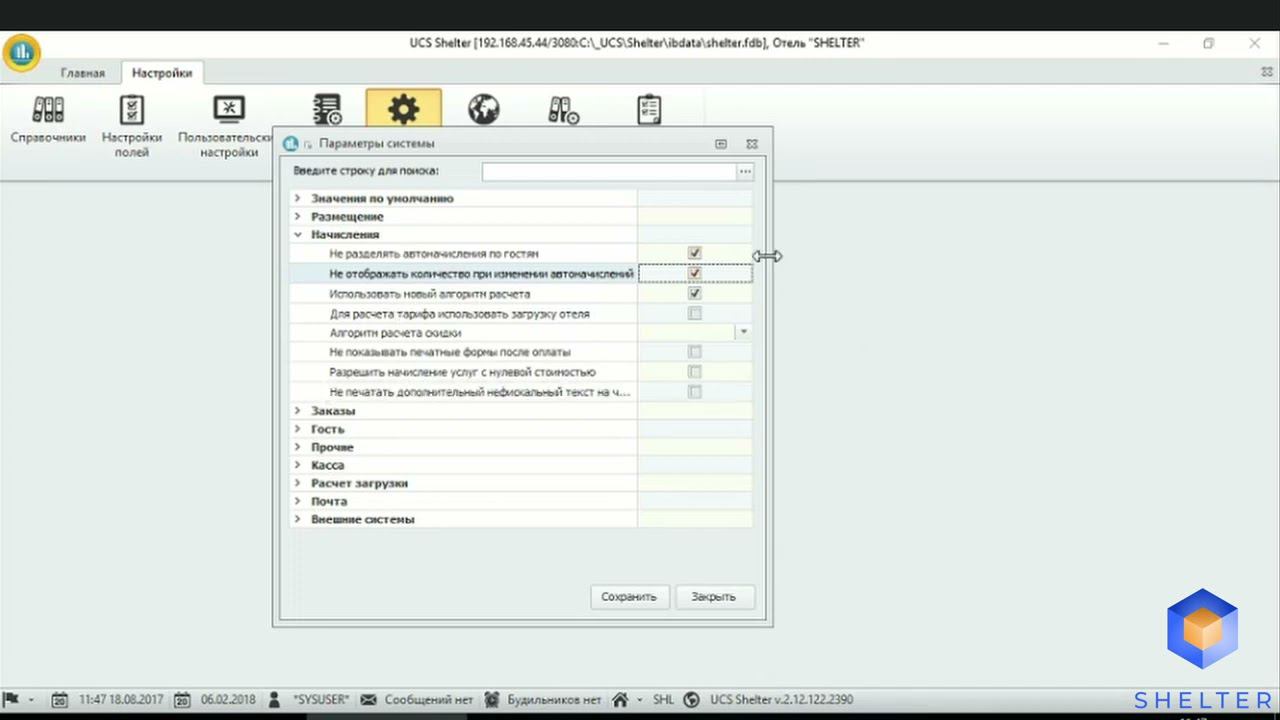Click the Сохранить button
The height and width of the screenshot is (720, 1280).
coord(629,596)
